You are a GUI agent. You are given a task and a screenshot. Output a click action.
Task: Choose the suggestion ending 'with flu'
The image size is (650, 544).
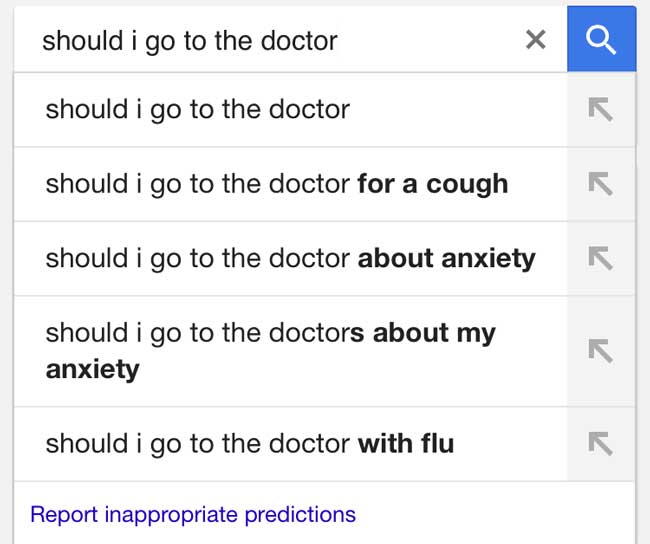click(250, 443)
